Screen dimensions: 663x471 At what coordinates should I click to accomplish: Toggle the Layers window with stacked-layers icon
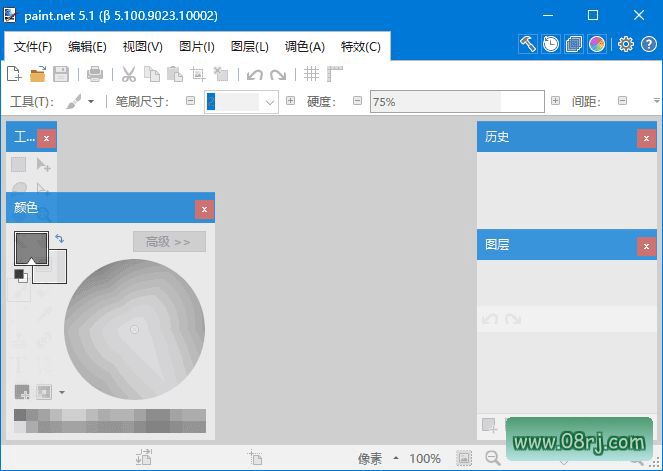coord(574,44)
